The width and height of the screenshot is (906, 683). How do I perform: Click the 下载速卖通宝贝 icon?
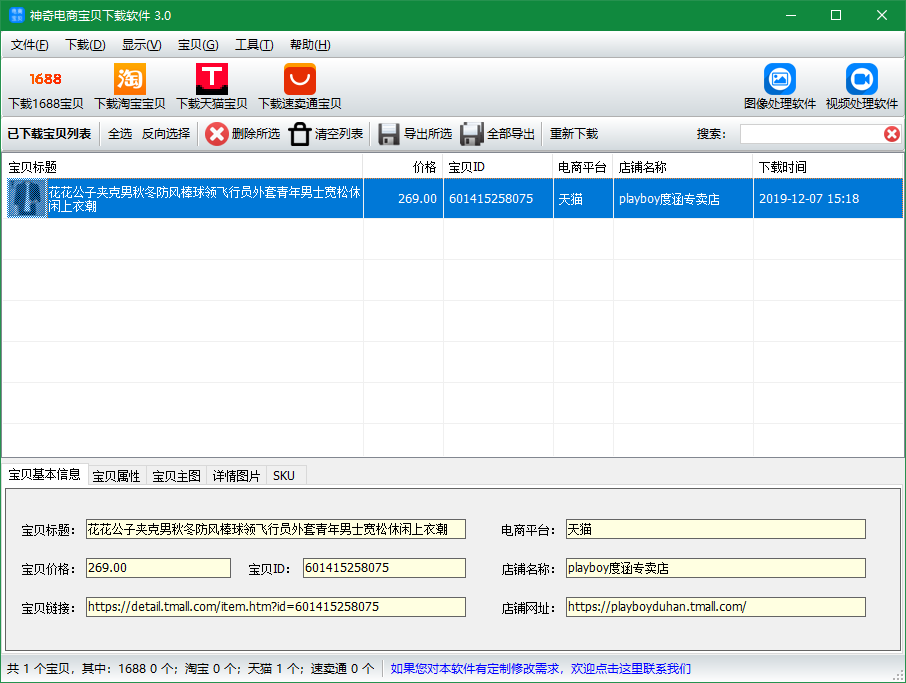[x=300, y=80]
